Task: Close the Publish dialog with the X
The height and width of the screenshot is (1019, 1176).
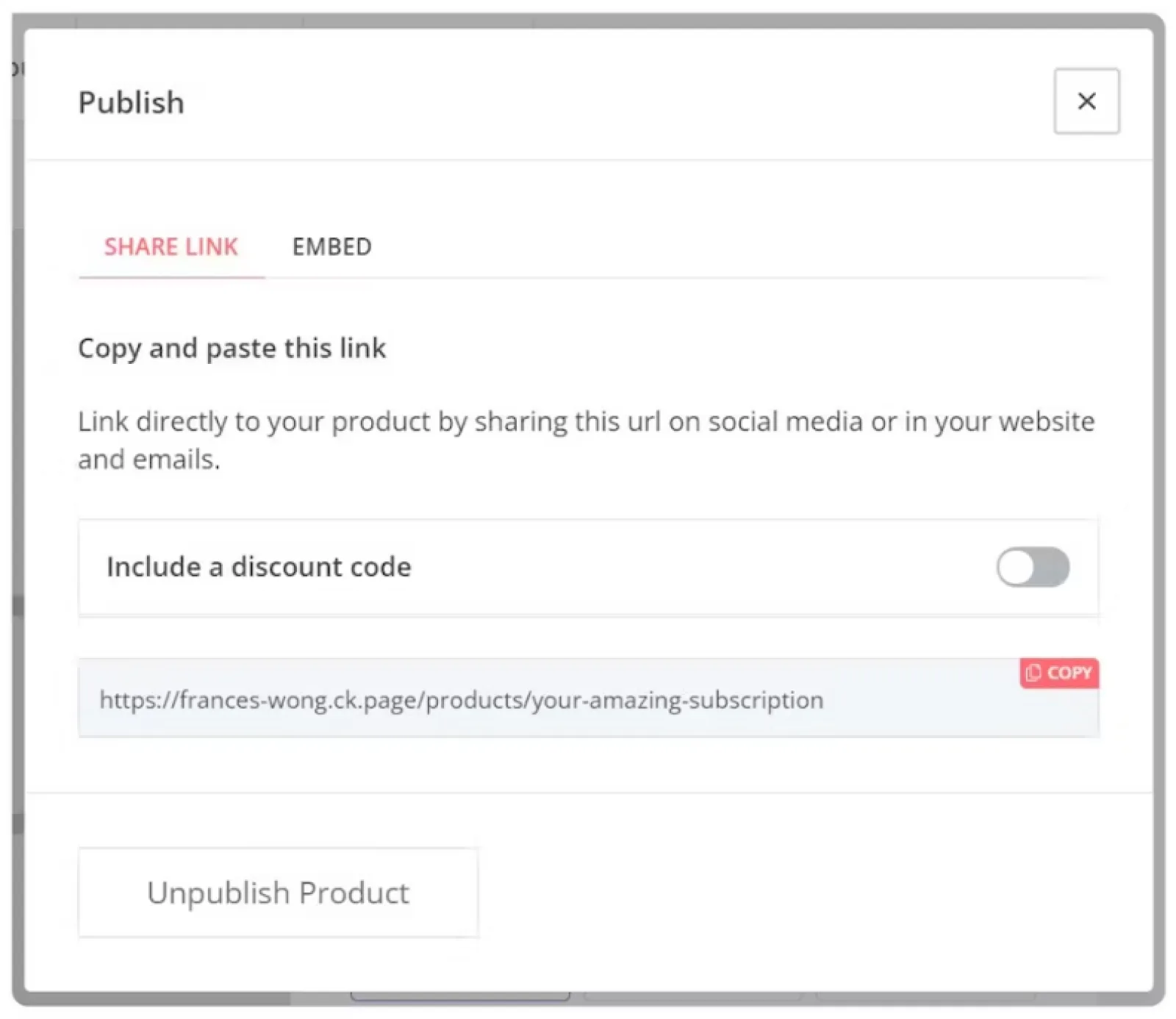Action: 1086,101
